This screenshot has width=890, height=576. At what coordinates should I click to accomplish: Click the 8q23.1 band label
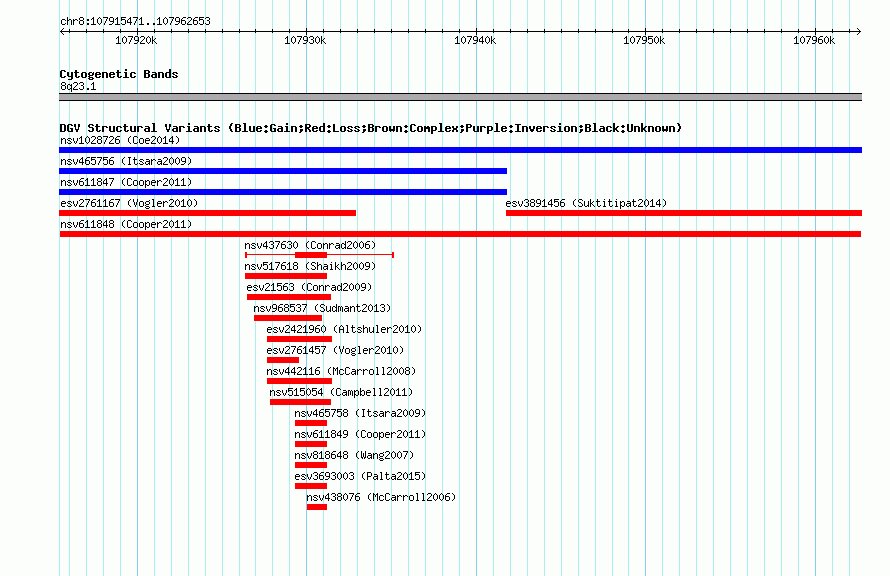pyautogui.click(x=78, y=86)
